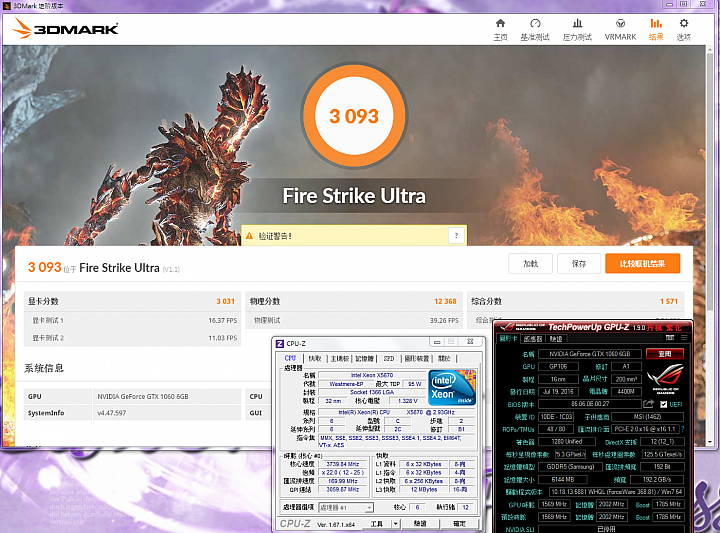
Task: Click the 3DMark window title bar icon
Action: pyautogui.click(x=6, y=6)
